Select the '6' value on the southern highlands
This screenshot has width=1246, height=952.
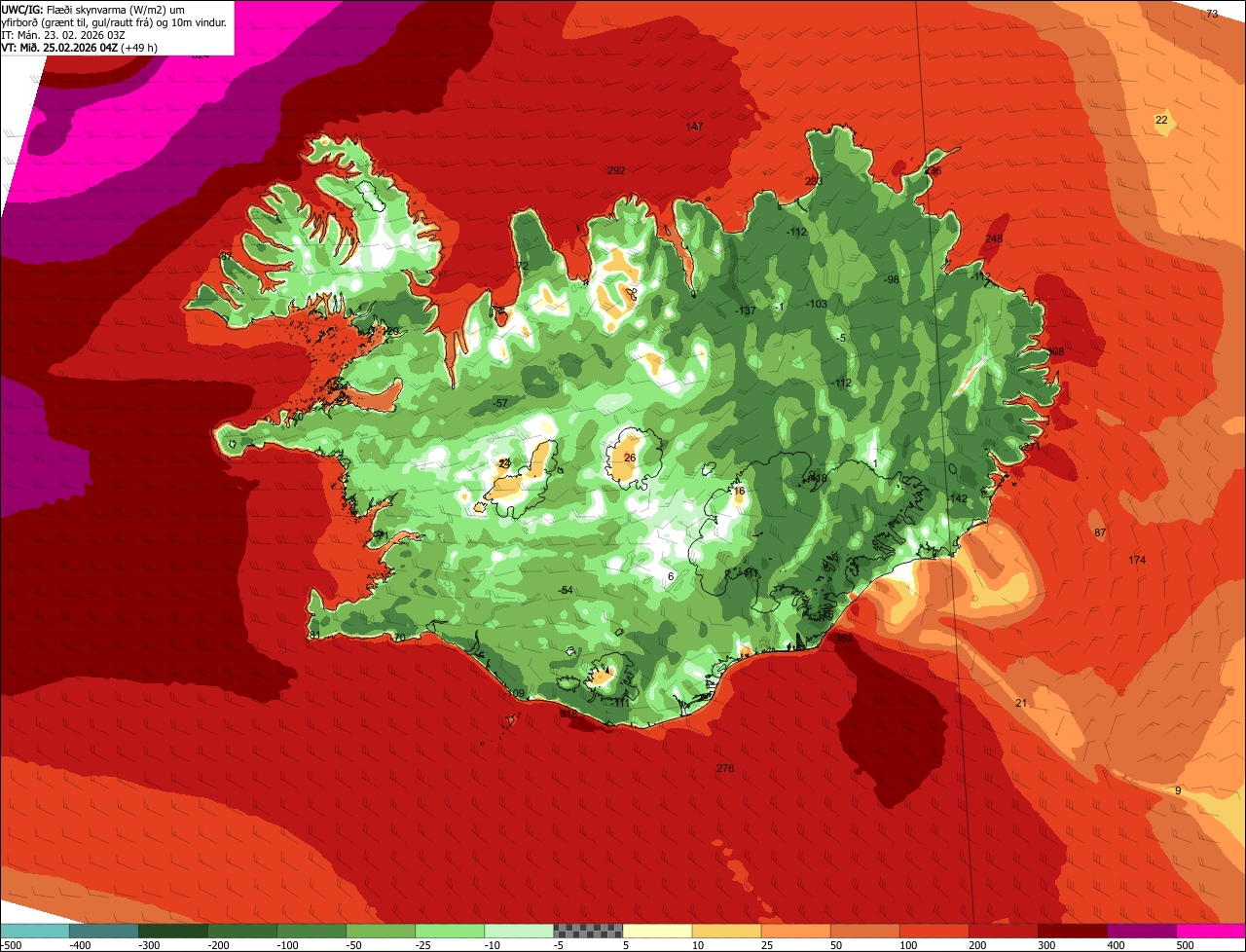tap(671, 576)
